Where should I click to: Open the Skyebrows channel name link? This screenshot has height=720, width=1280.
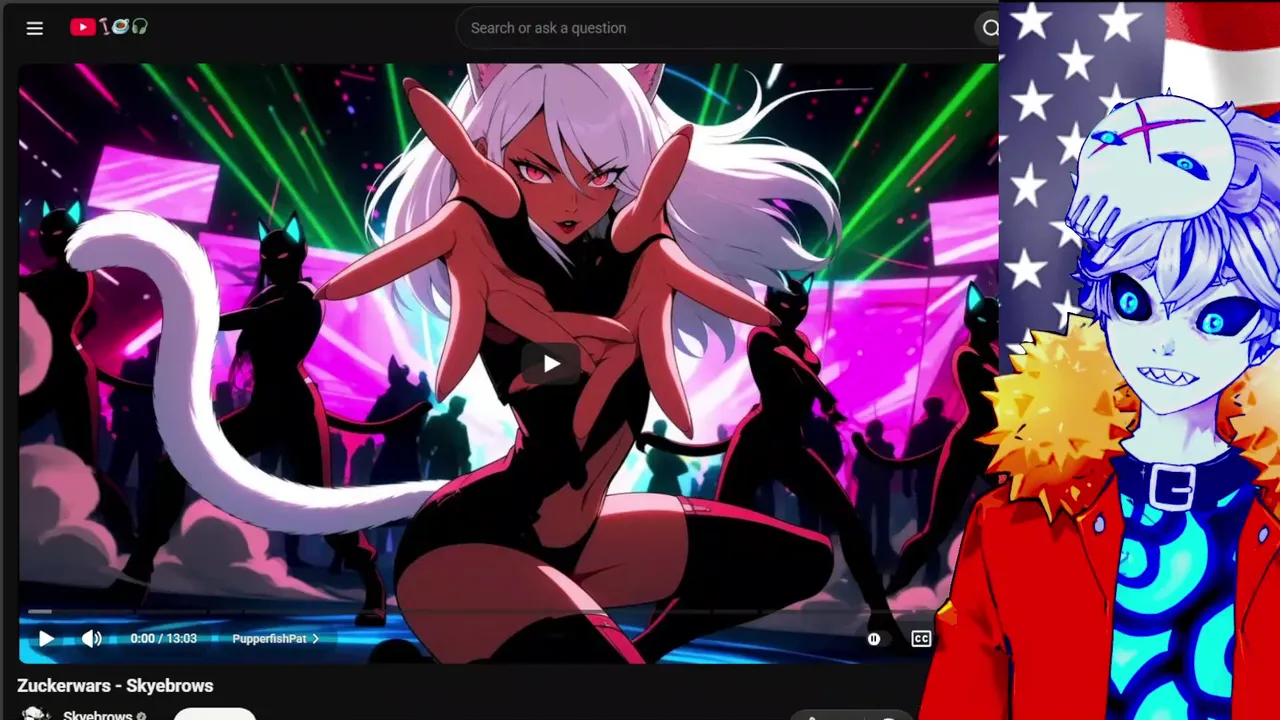point(98,716)
